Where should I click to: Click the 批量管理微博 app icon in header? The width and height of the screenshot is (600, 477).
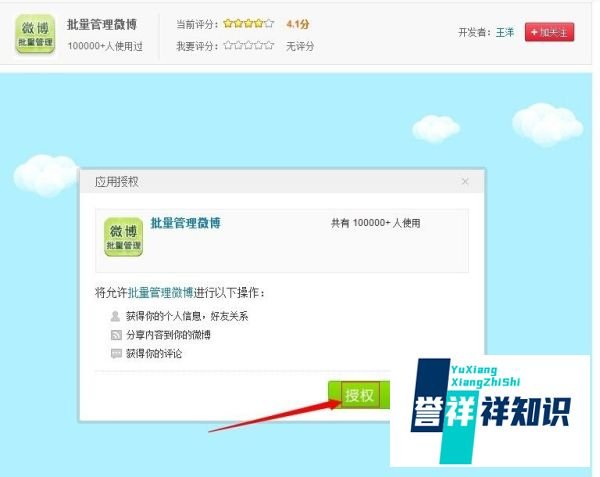(35, 34)
